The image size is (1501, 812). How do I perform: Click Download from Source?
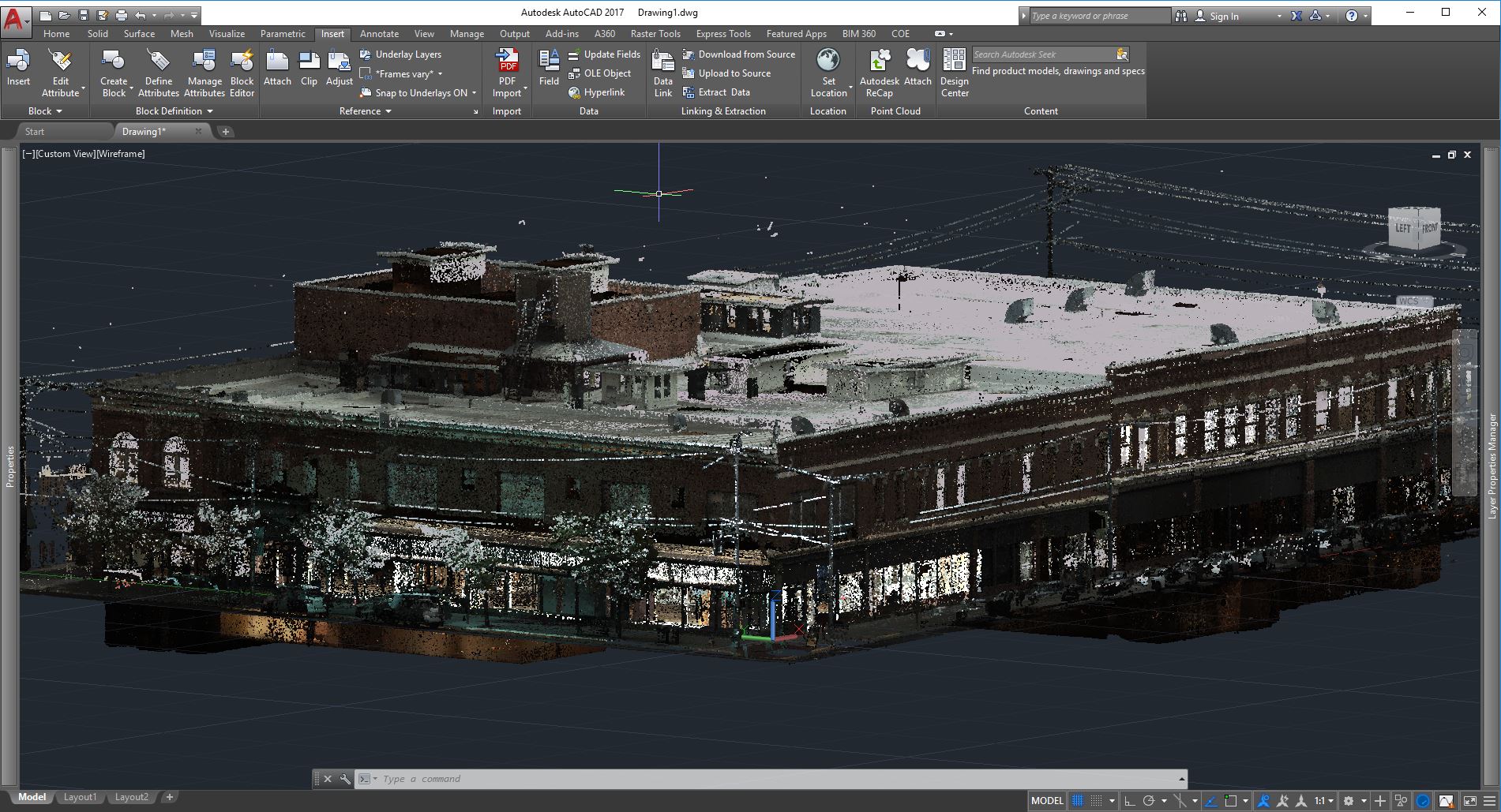[x=739, y=54]
